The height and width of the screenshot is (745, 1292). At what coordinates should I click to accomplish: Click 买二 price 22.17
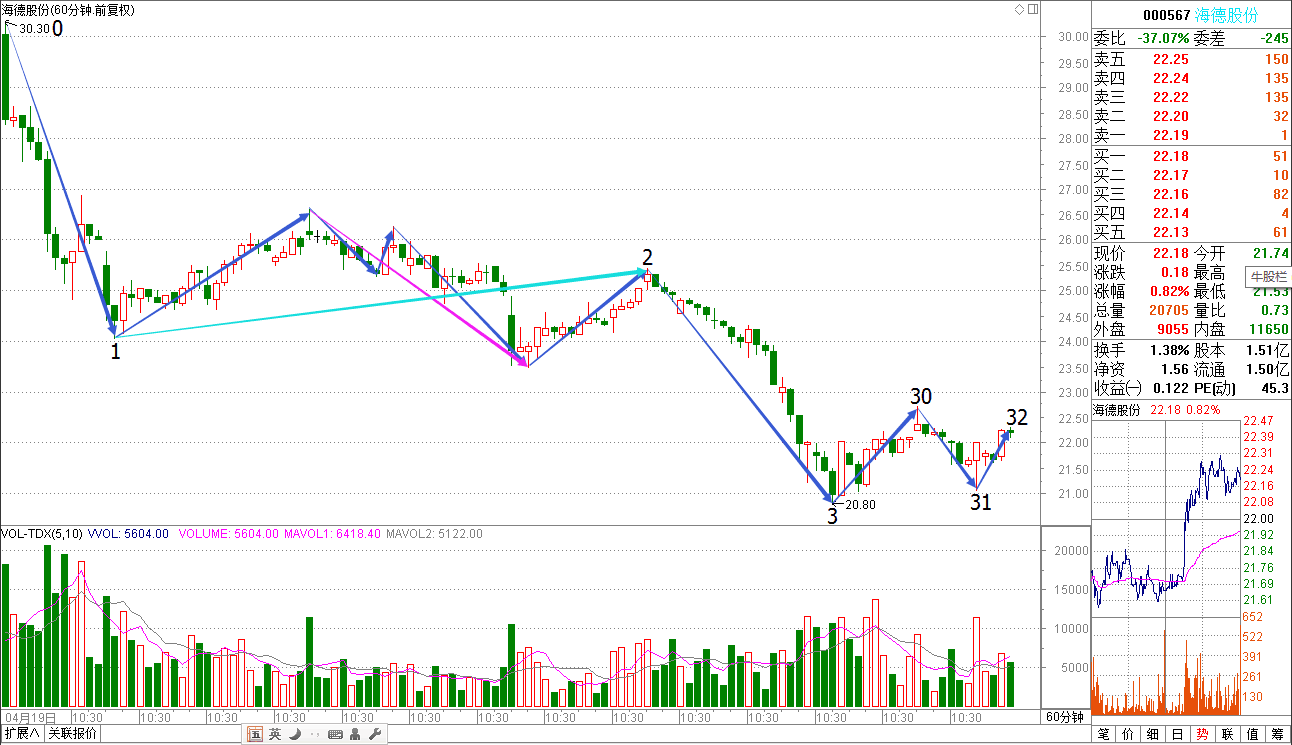1171,175
